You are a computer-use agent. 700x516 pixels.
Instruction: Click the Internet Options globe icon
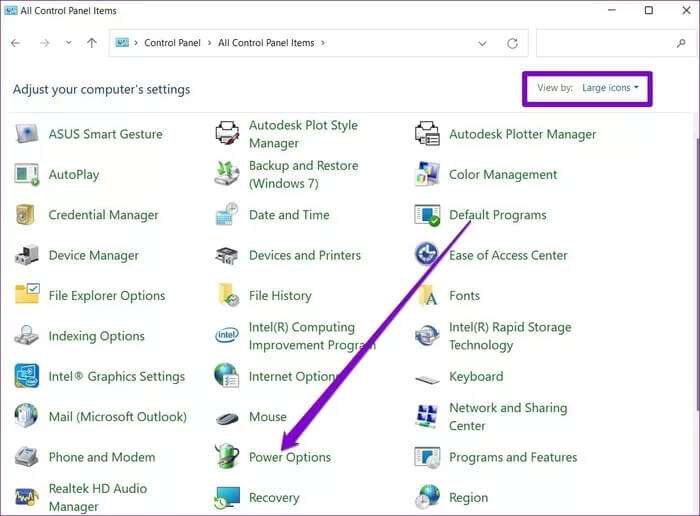[227, 375]
